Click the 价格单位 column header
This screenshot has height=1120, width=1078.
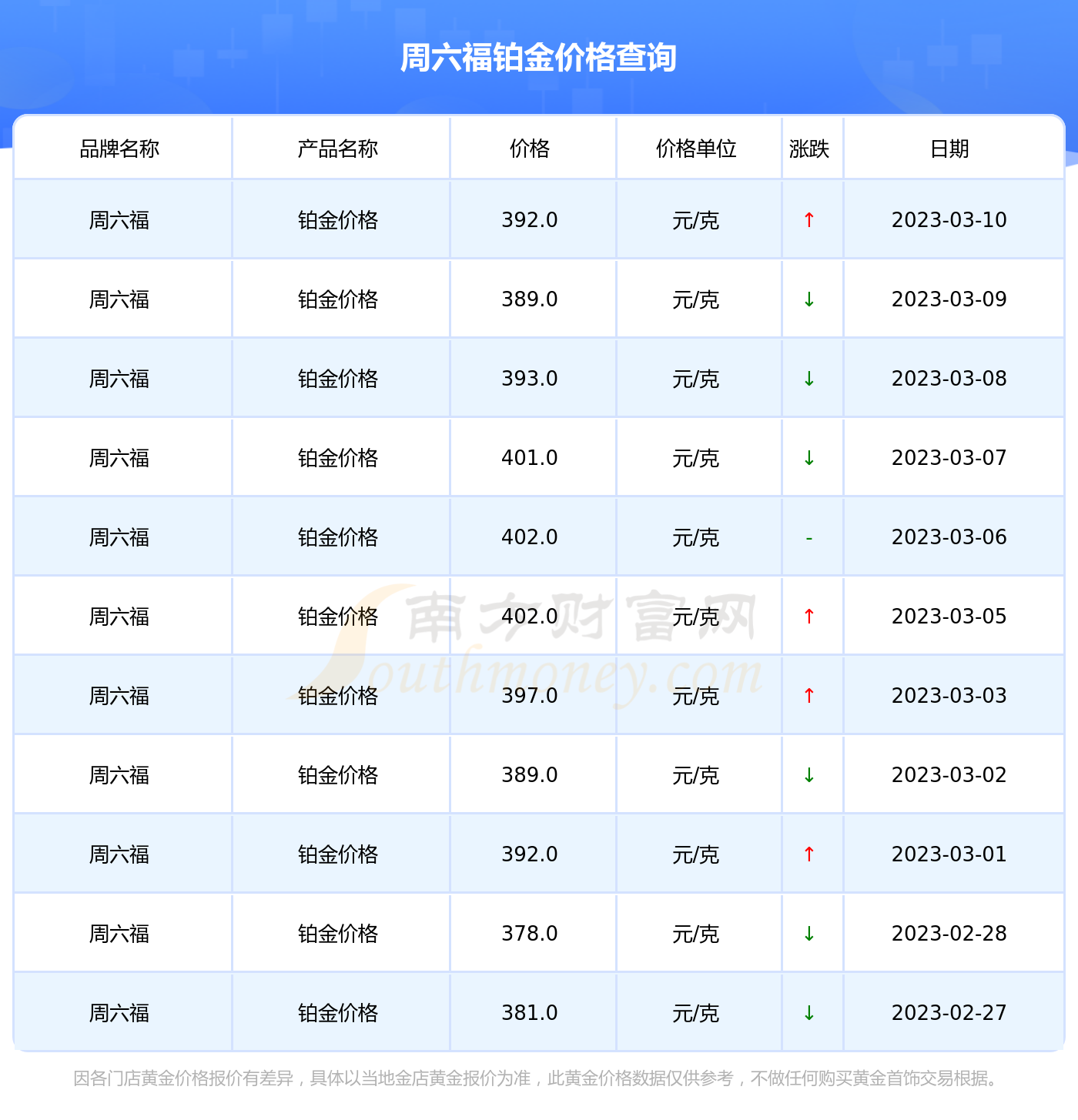(x=696, y=149)
